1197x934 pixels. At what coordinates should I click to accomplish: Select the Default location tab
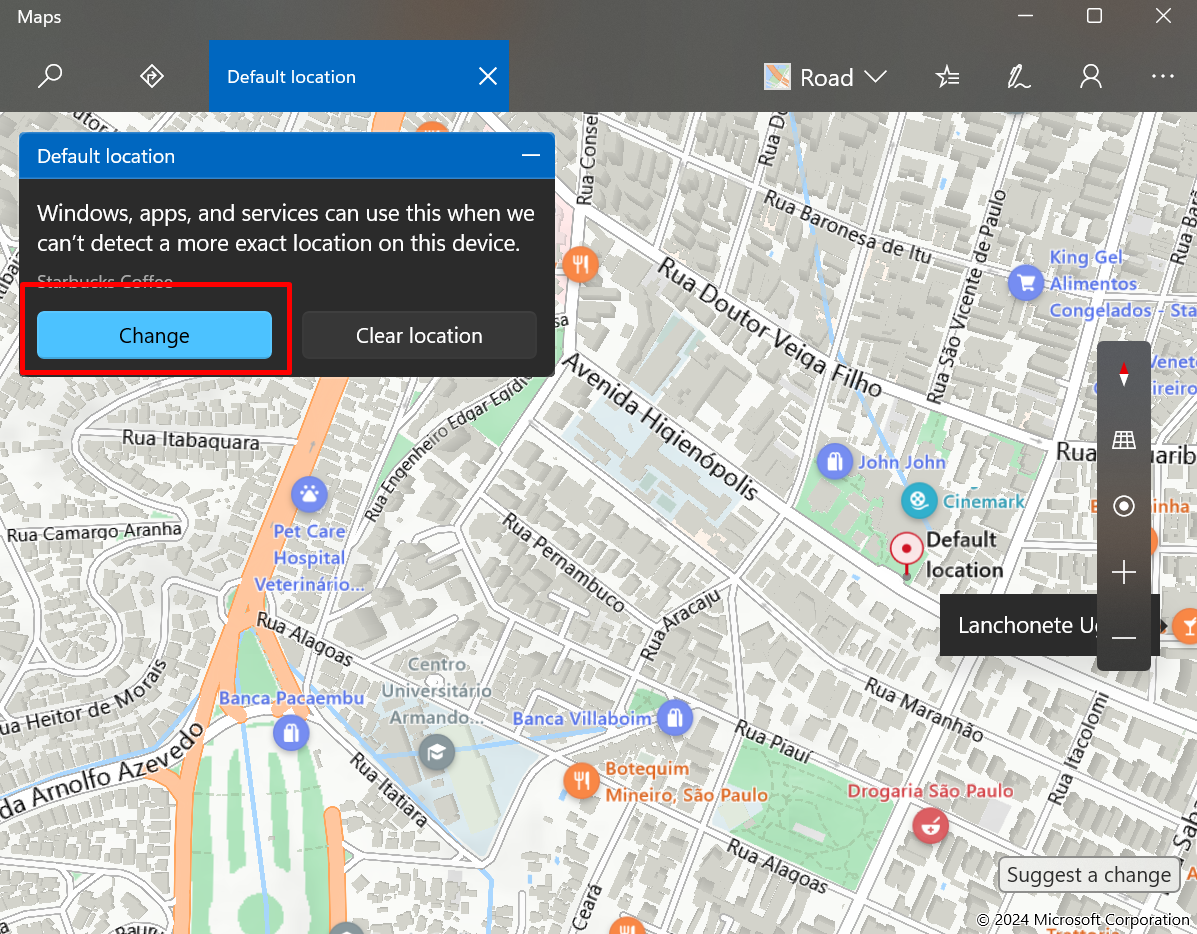(x=359, y=76)
